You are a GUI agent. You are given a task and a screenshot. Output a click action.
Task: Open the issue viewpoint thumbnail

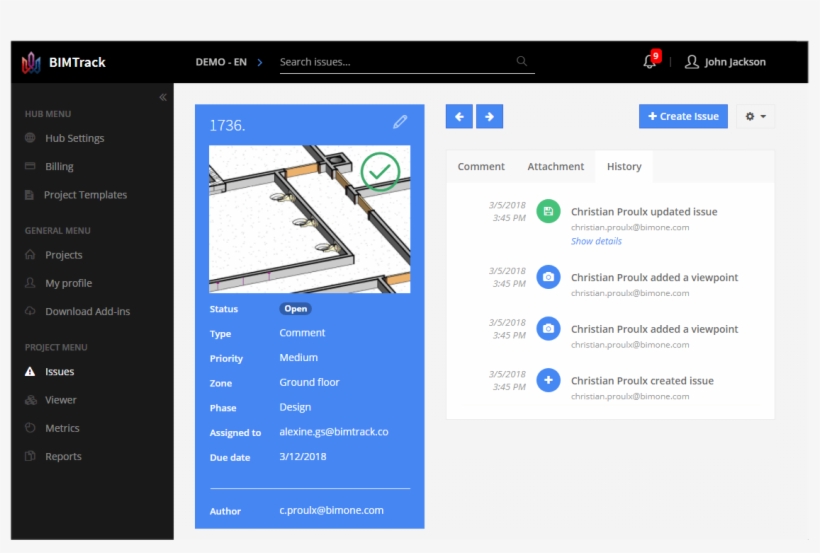click(x=310, y=219)
